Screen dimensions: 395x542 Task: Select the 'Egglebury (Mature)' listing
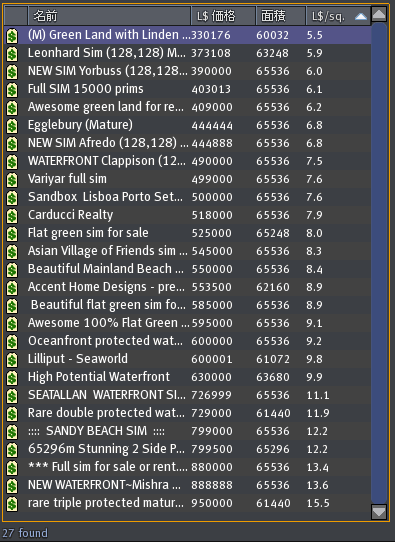pos(188,125)
